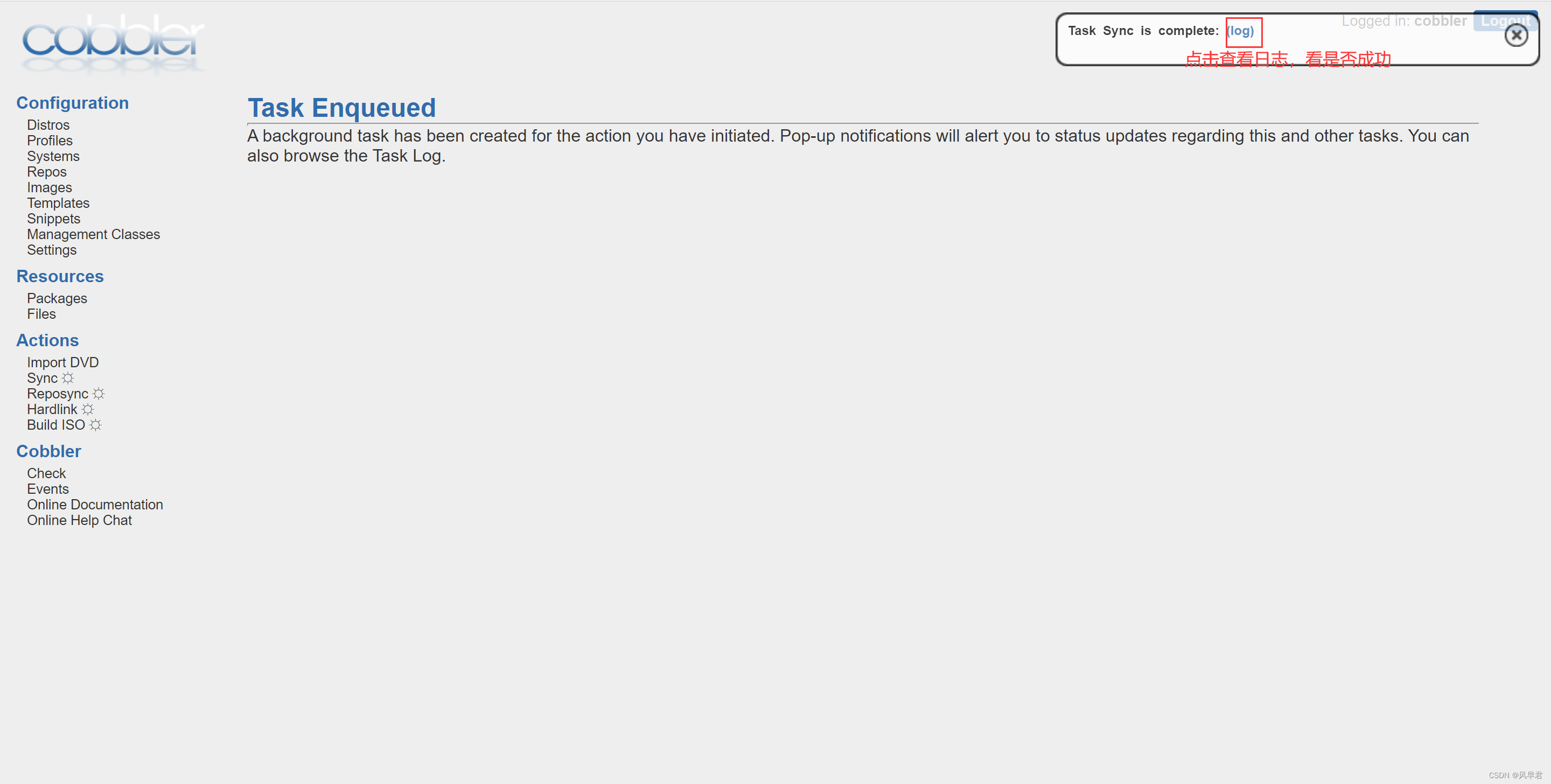Open the sync task log link

[x=1240, y=31]
